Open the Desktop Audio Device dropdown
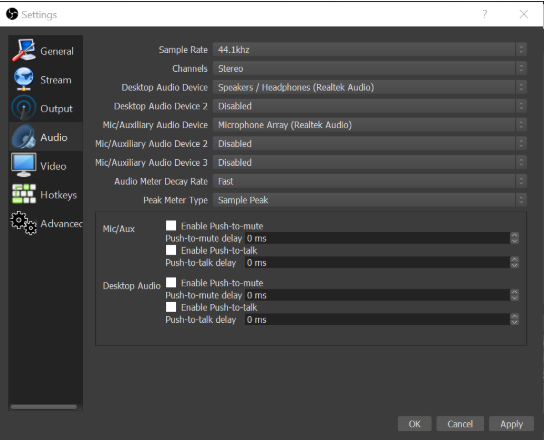The height and width of the screenshot is (440, 544). [370, 87]
